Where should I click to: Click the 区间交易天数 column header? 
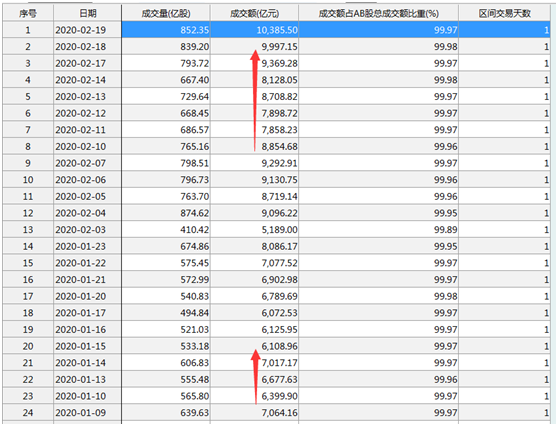(x=505, y=14)
